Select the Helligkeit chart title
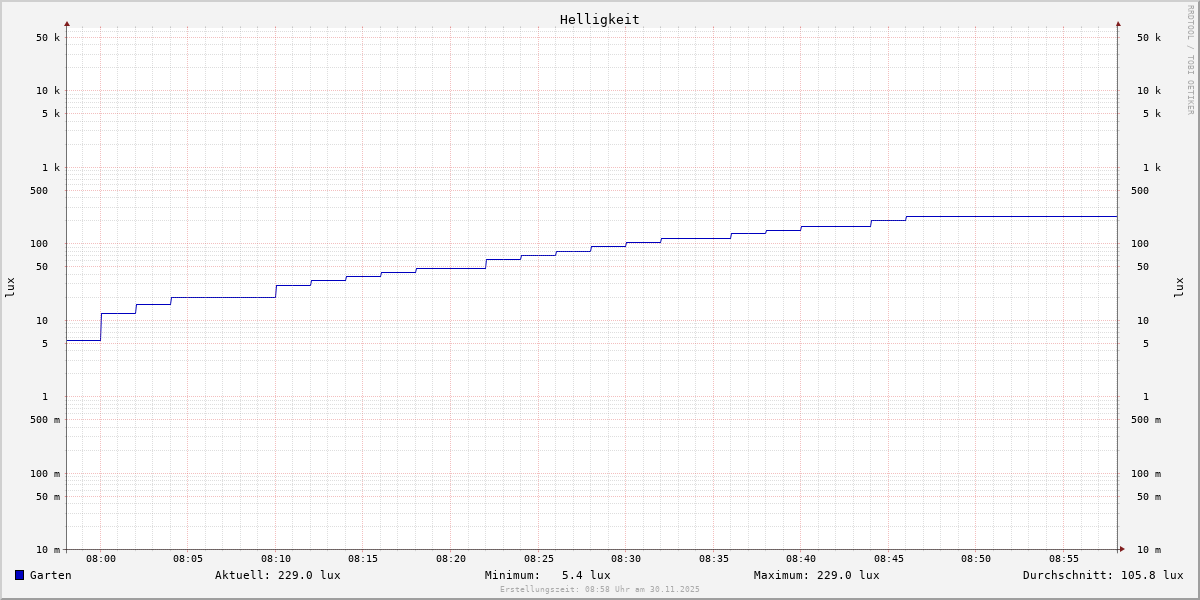Screen dimensions: 1200x600 [x=599, y=19]
